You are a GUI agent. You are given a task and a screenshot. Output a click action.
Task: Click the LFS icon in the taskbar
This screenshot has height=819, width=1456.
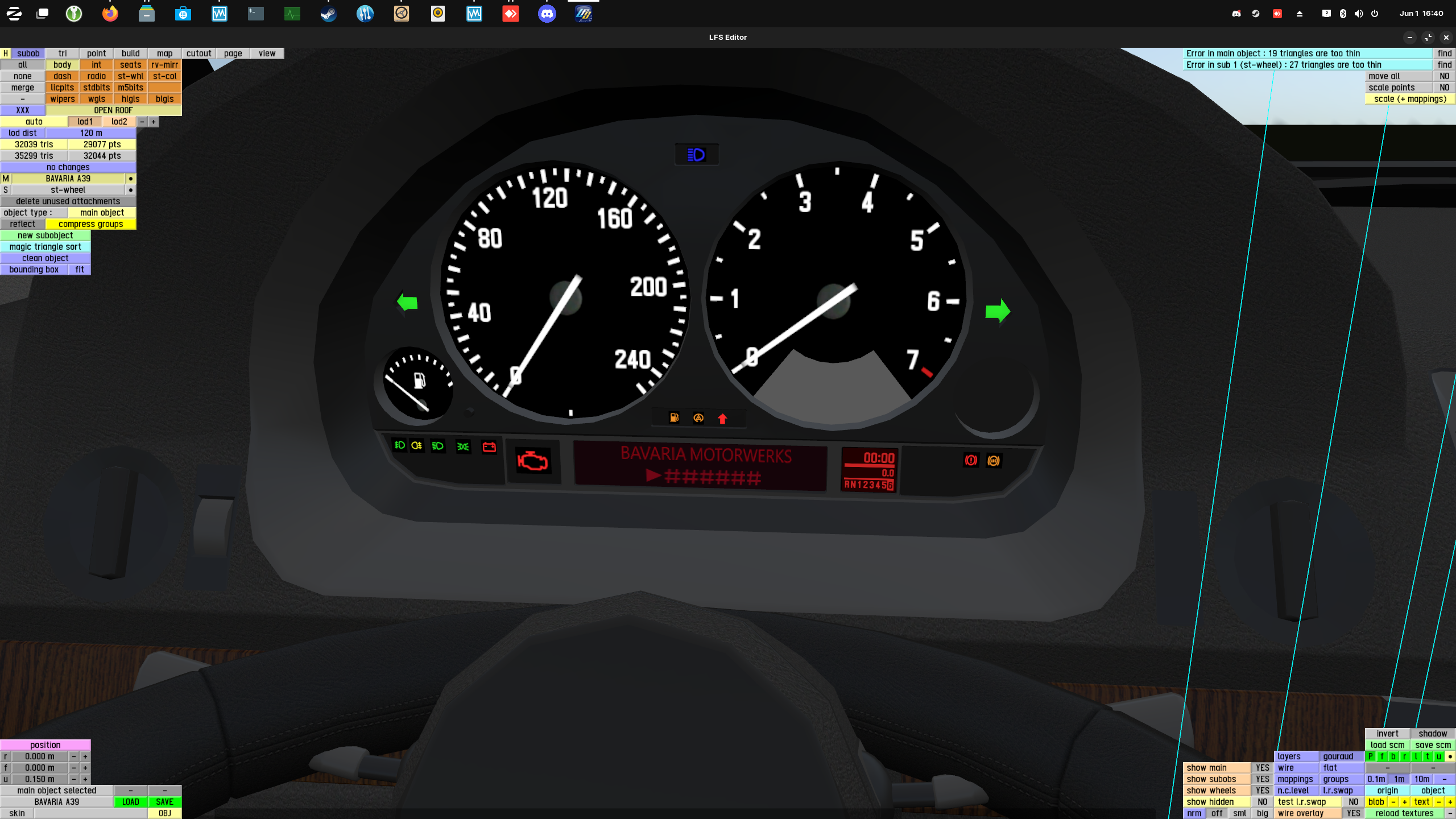[x=584, y=14]
